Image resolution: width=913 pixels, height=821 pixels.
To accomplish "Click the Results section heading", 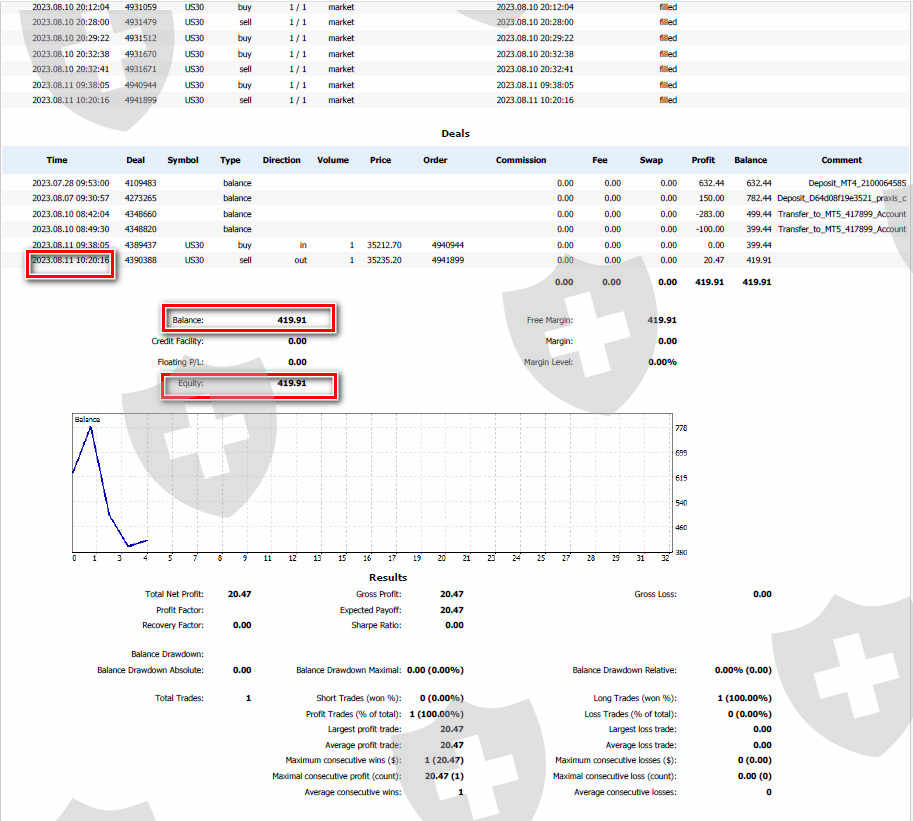I will (387, 577).
